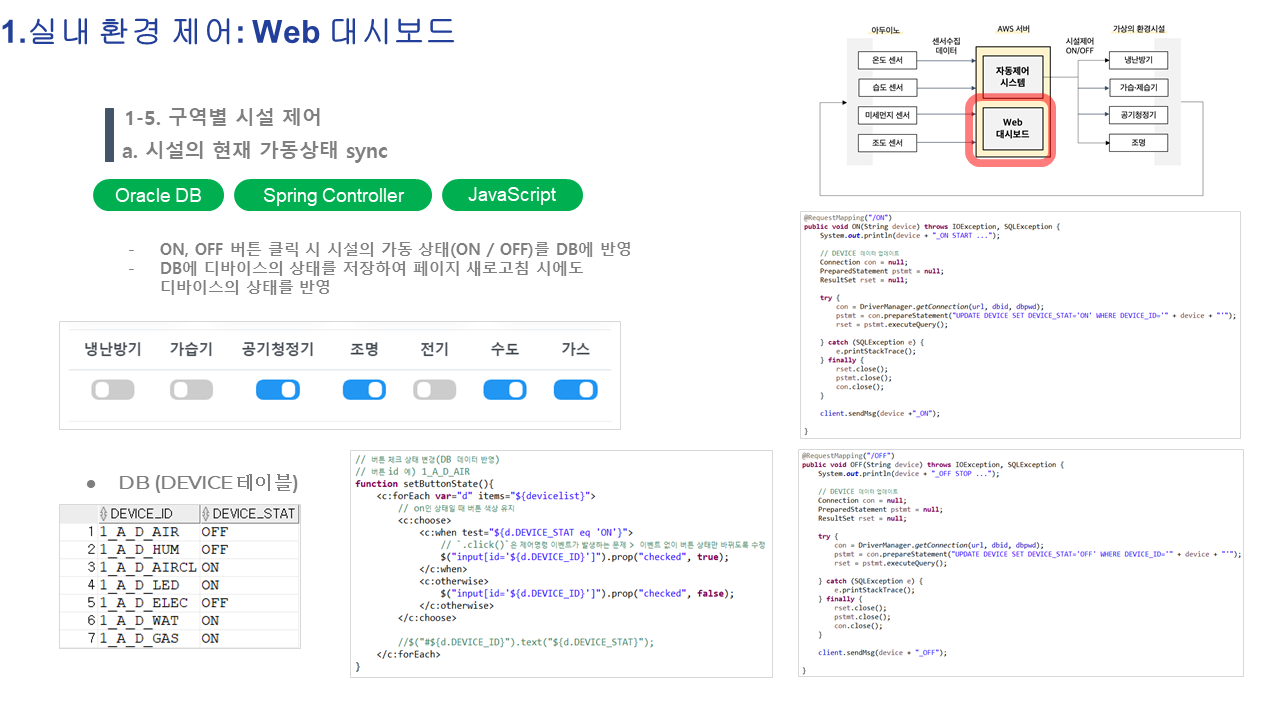1280x720 pixels.
Task: Click the Oracle DB green badge
Action: tap(158, 195)
